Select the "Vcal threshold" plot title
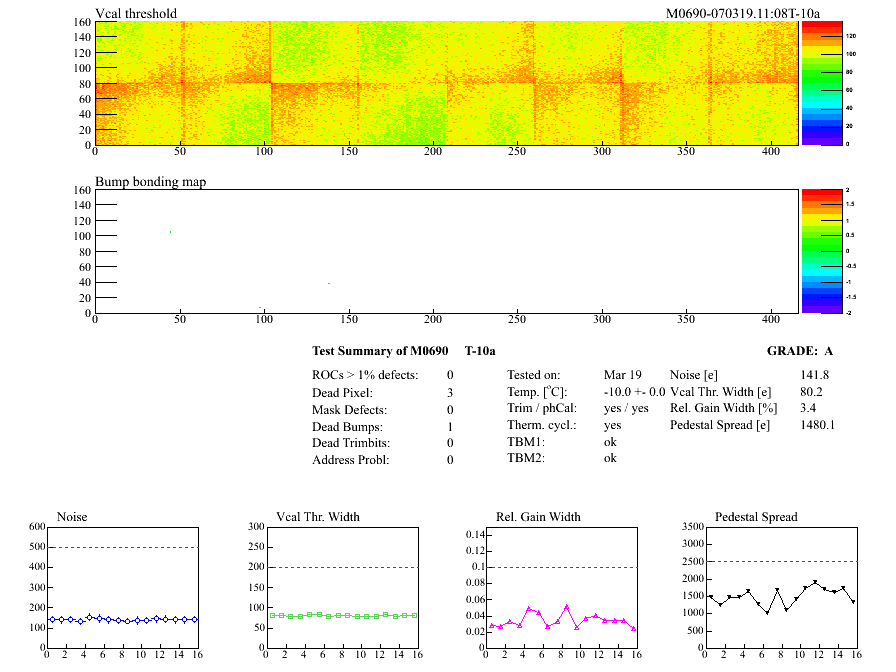The height and width of the screenshot is (672, 896). [136, 13]
